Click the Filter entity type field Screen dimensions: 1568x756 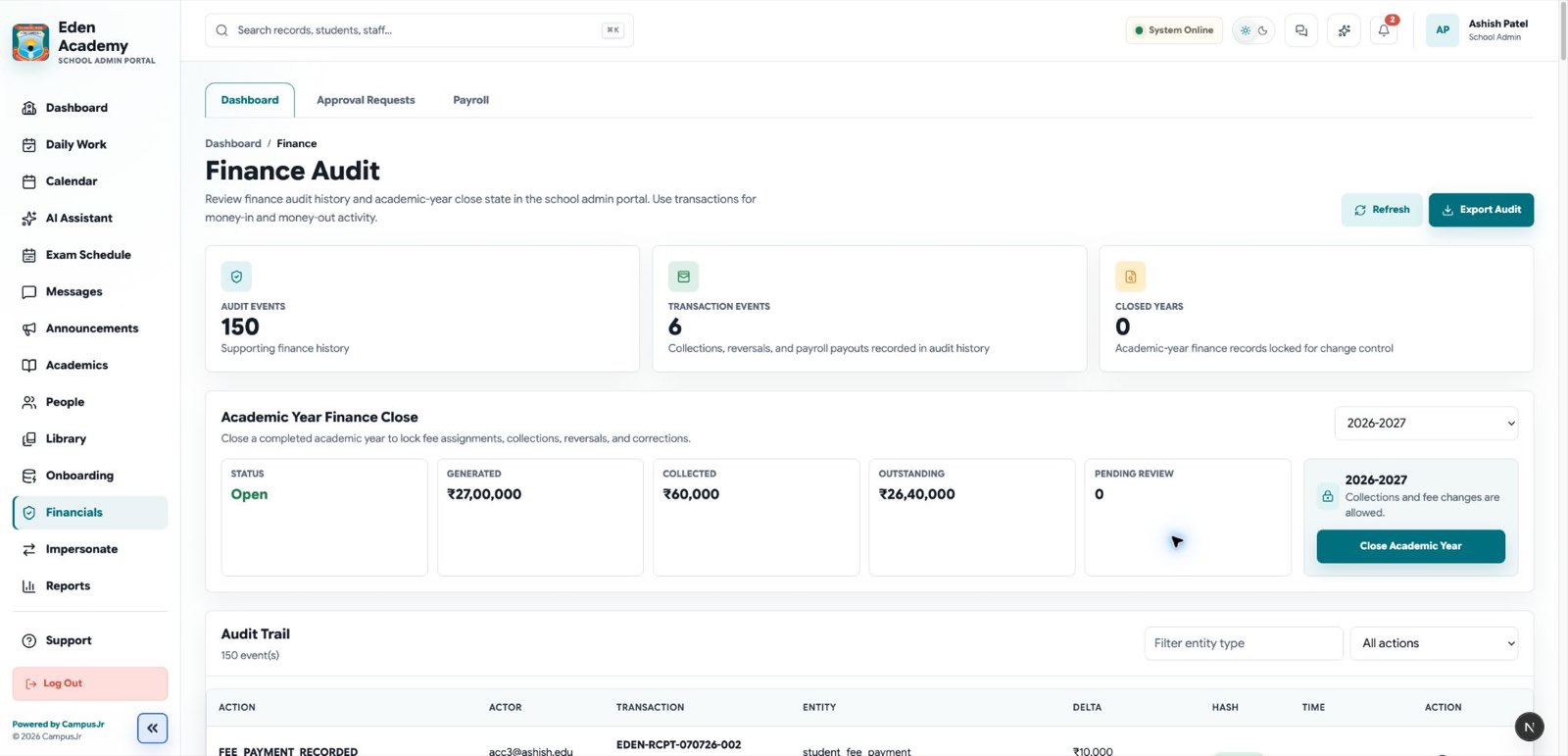(1243, 643)
